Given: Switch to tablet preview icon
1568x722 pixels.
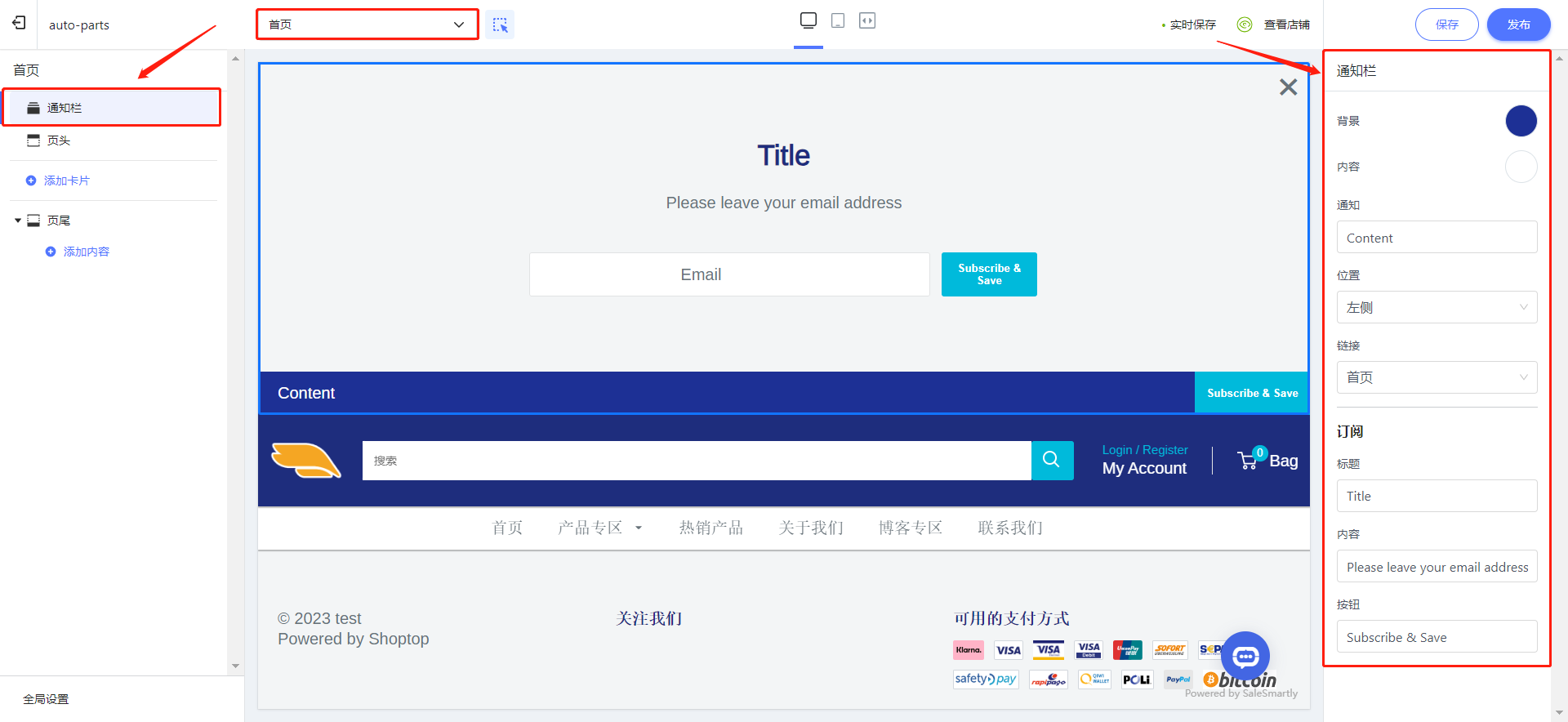Looking at the screenshot, I should [x=838, y=20].
